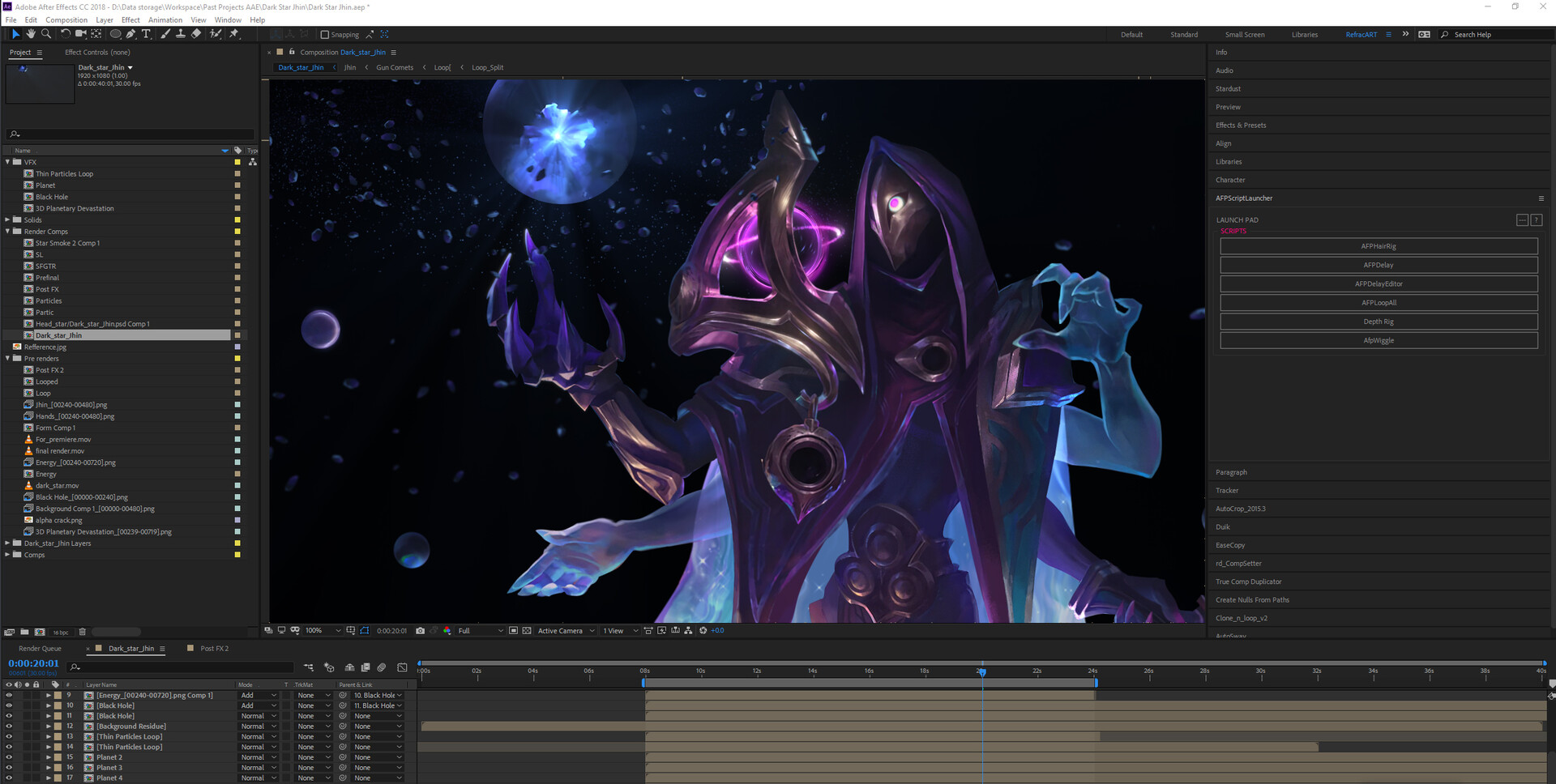Screen dimensions: 1556x784
Task: Select the Horizontal Type tool
Action: pos(146,34)
